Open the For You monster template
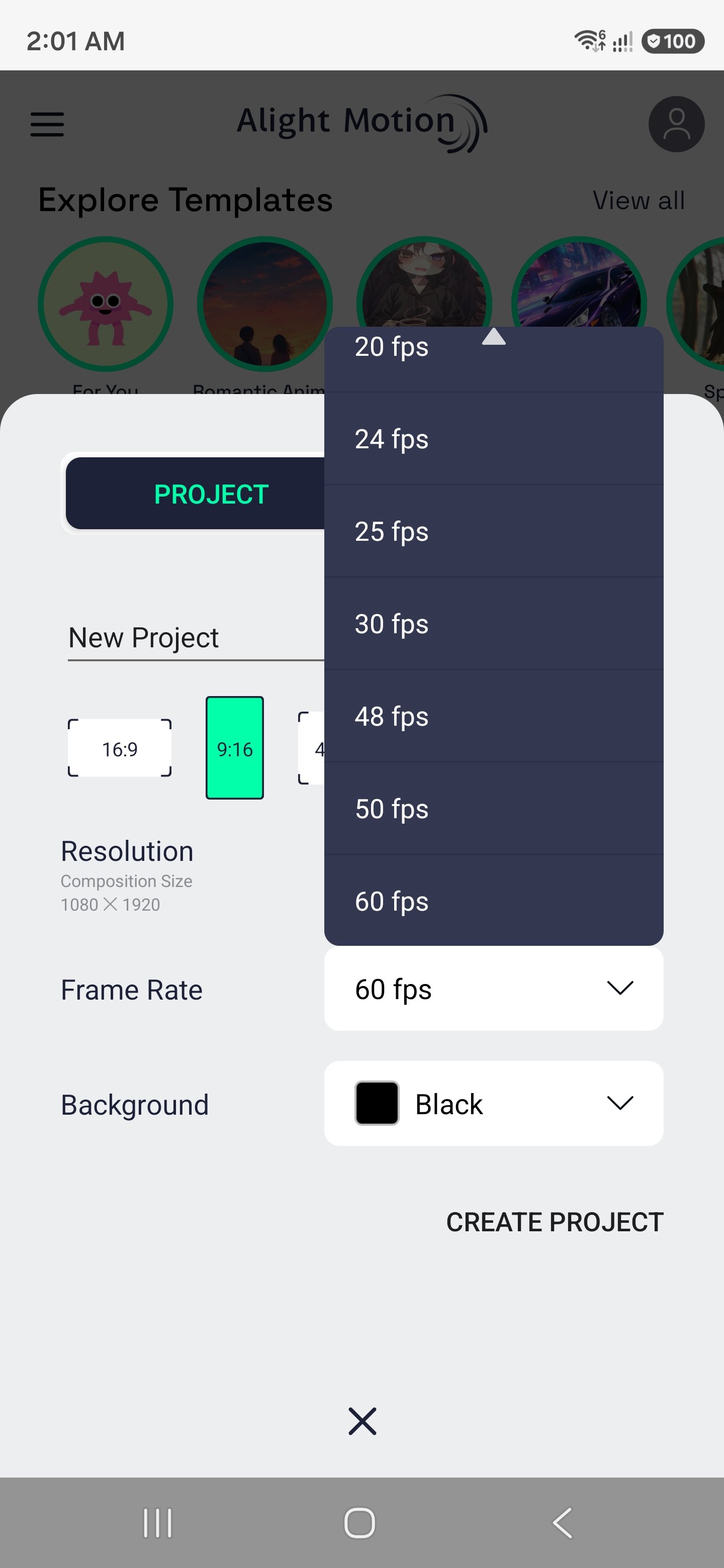This screenshot has width=724, height=1568. point(106,304)
